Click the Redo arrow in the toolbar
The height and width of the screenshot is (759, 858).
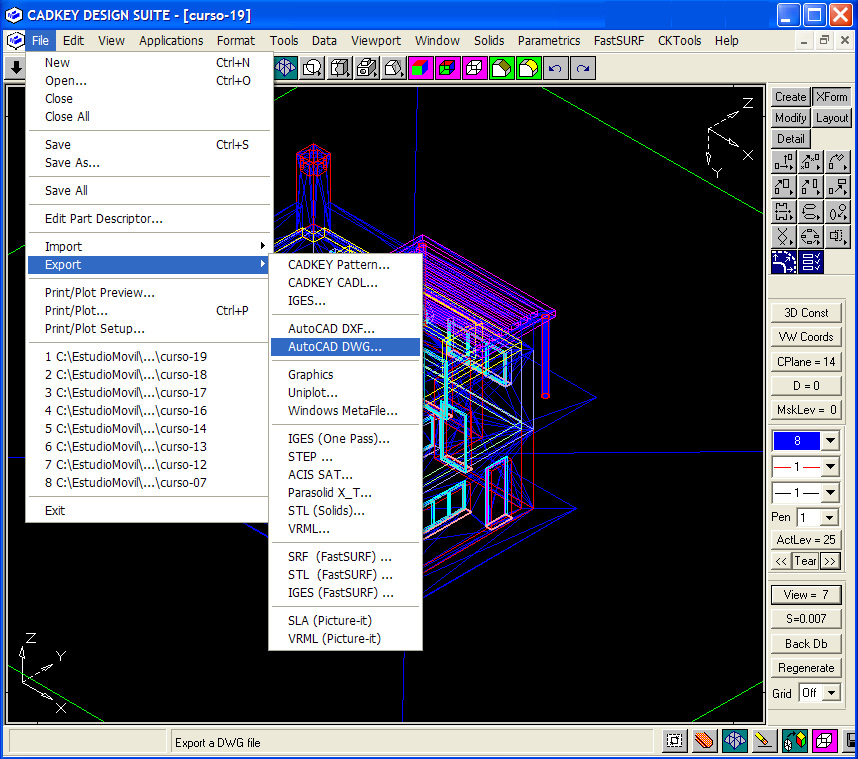[x=581, y=68]
